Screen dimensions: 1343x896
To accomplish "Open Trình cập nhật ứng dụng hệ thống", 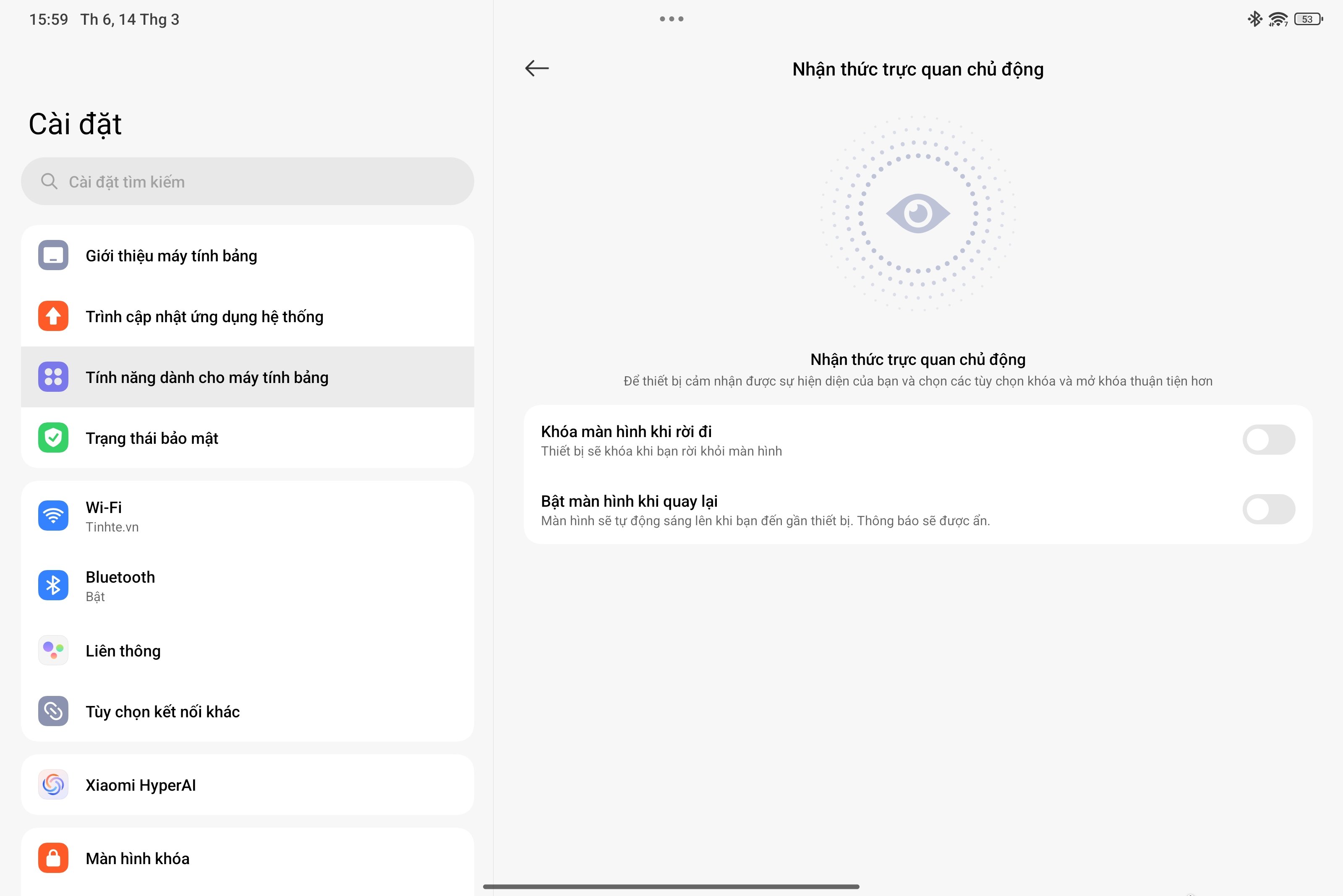I will pyautogui.click(x=247, y=316).
